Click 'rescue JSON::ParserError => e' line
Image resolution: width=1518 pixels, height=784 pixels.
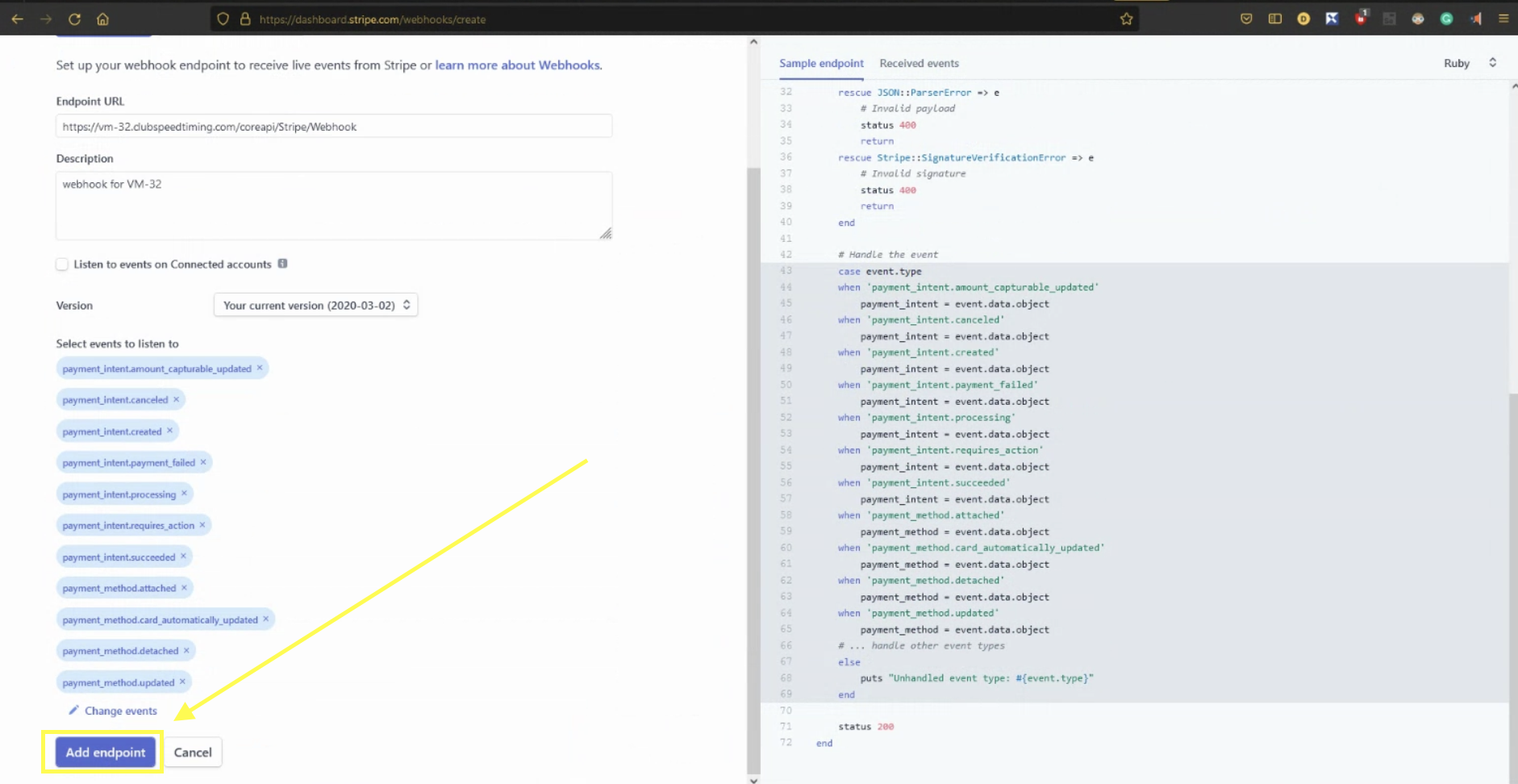tap(919, 93)
